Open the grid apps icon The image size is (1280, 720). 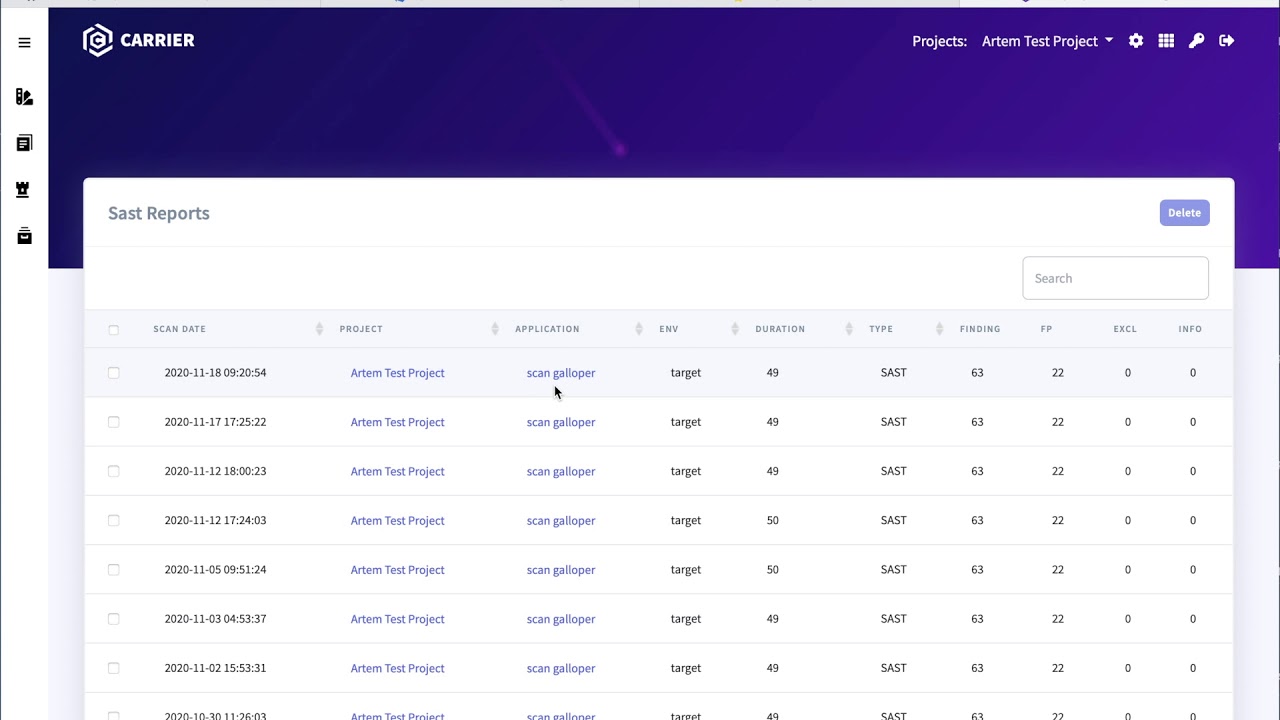tap(1166, 41)
